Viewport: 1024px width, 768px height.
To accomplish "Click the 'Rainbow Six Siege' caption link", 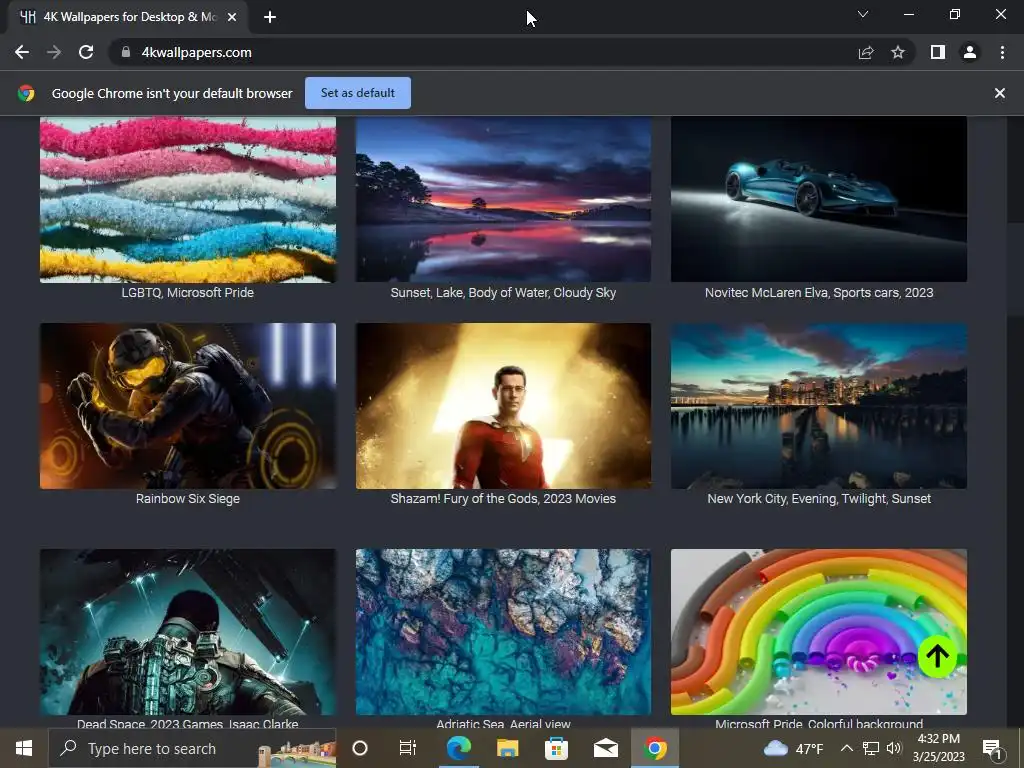I will coord(187,498).
